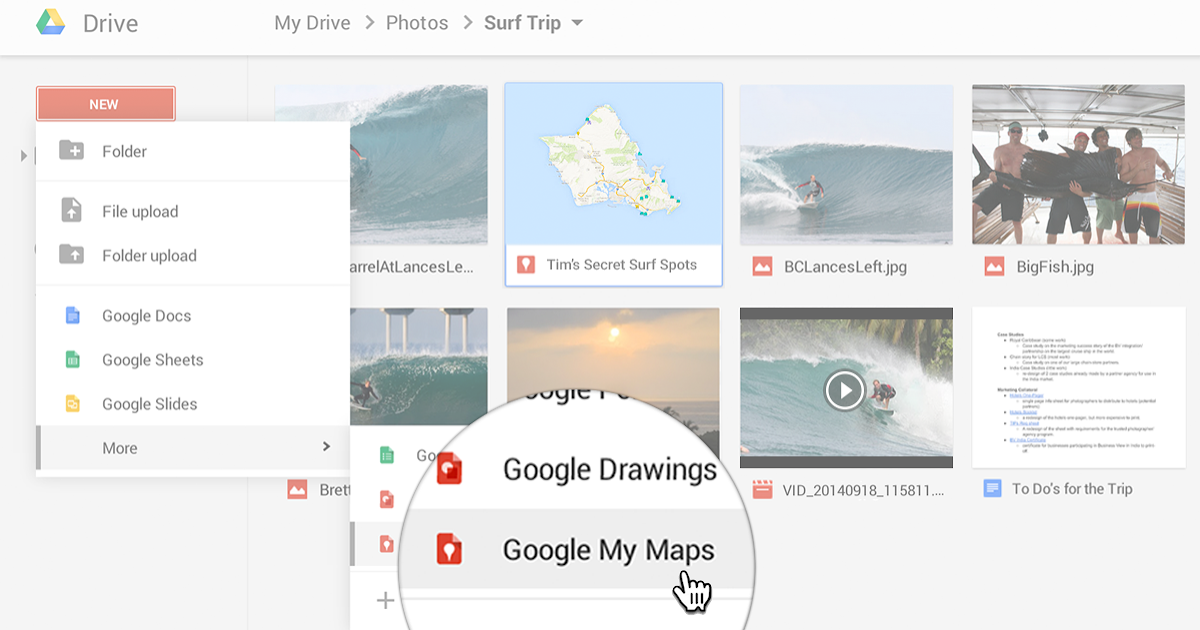The height and width of the screenshot is (630, 1200).
Task: Click the Google Drive logo icon
Action: (x=51, y=22)
